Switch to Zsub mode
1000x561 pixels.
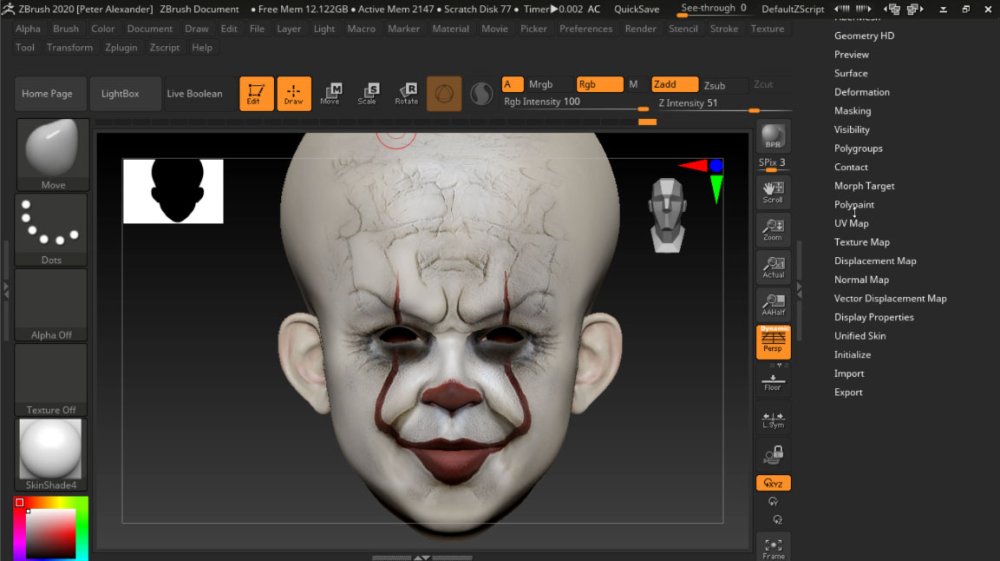(x=714, y=85)
